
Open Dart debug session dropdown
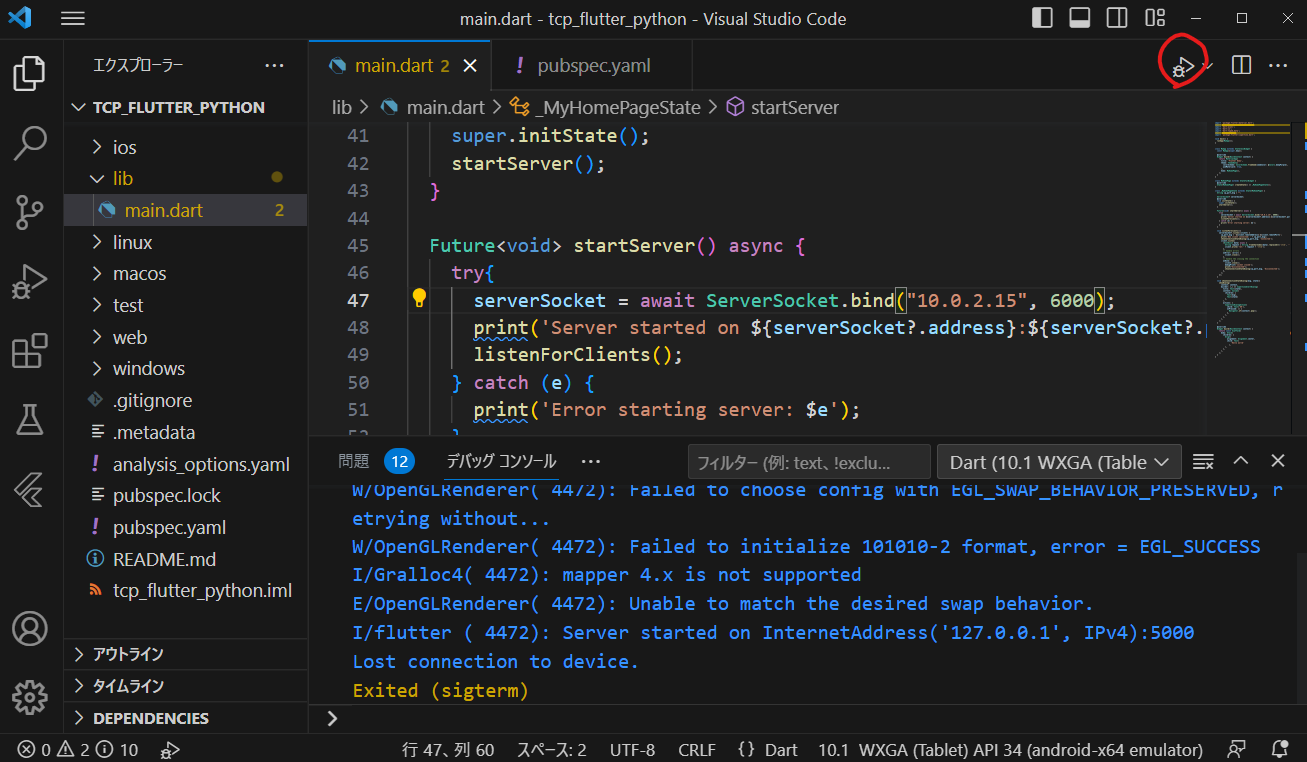pos(1059,461)
